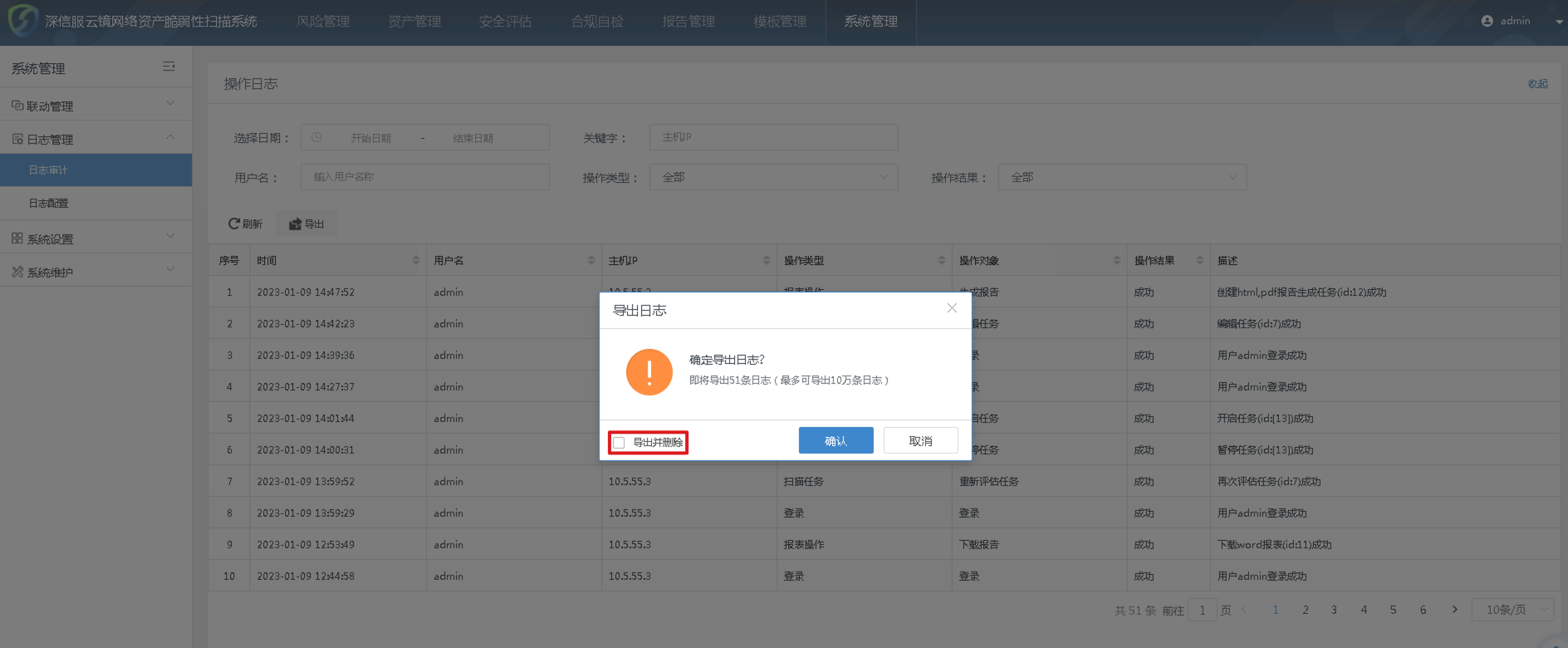This screenshot has width=1568, height=648.
Task: Open the 操作结果 dropdown
Action: (x=1122, y=177)
